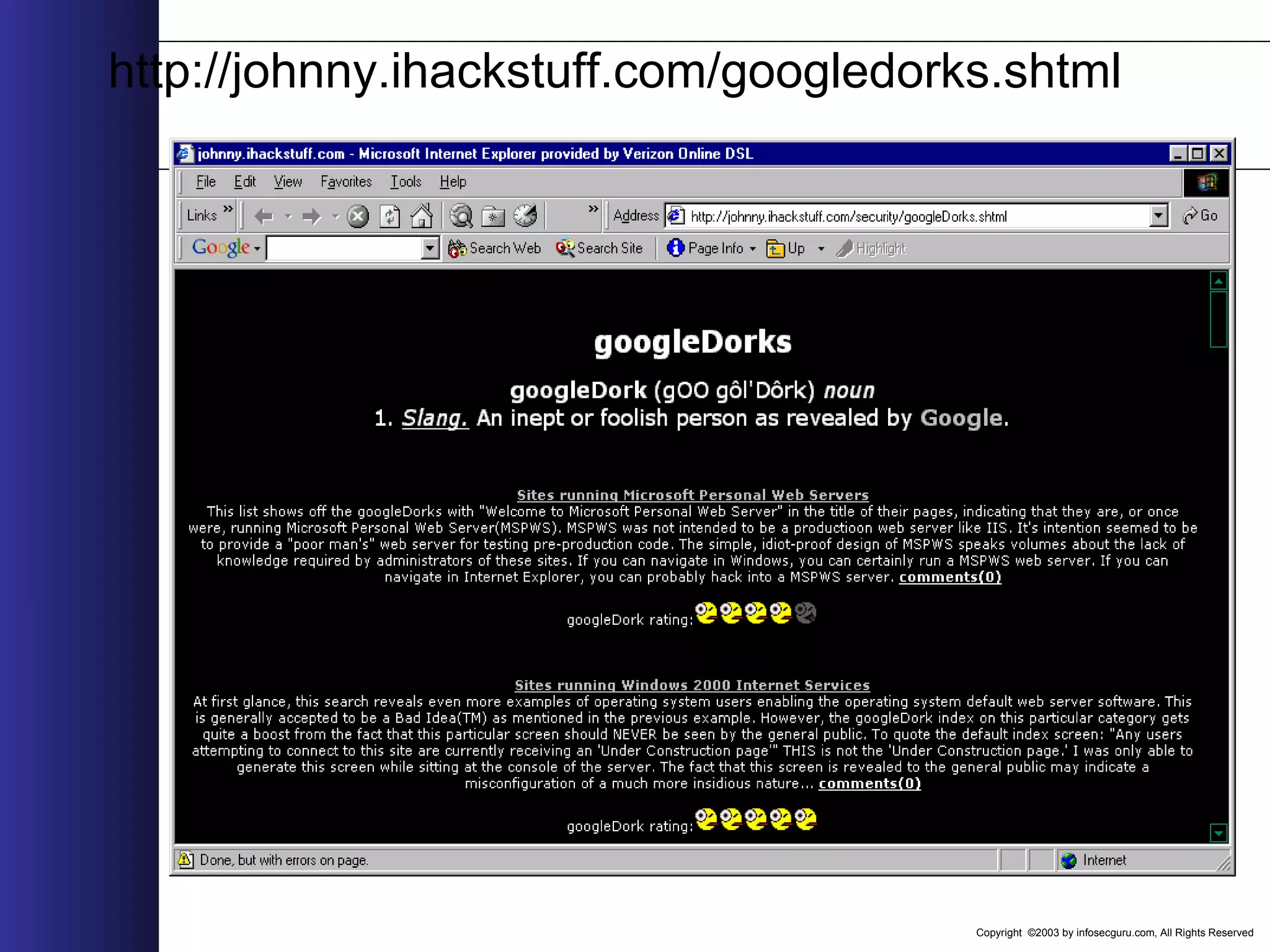1270x952 pixels.
Task: Open the View menu
Action: tap(288, 182)
